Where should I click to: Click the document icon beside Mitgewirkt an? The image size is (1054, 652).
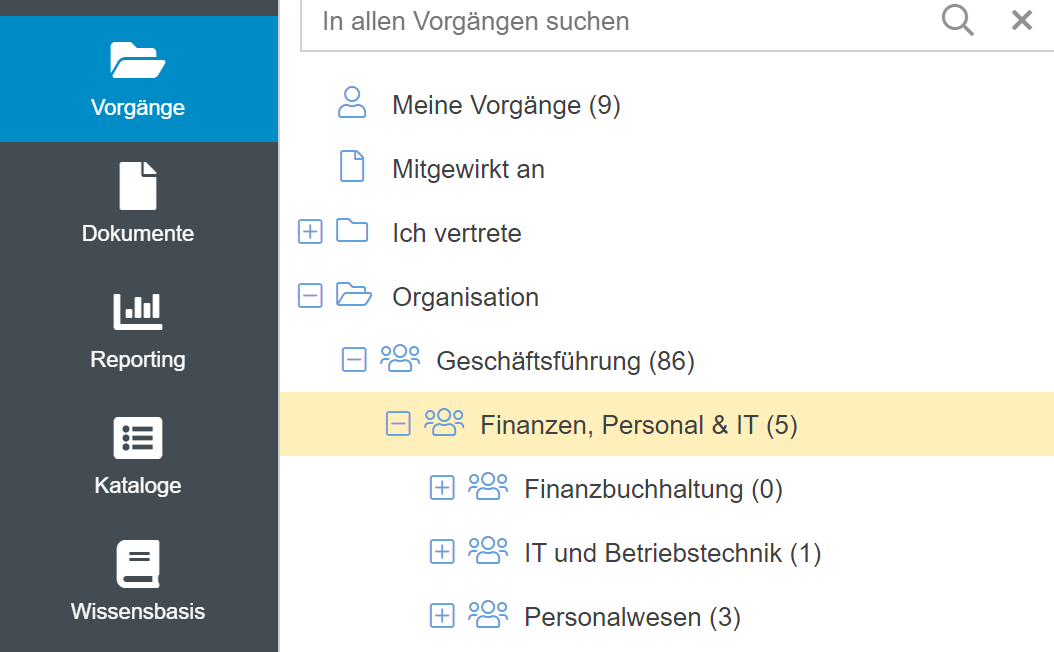[x=352, y=167]
